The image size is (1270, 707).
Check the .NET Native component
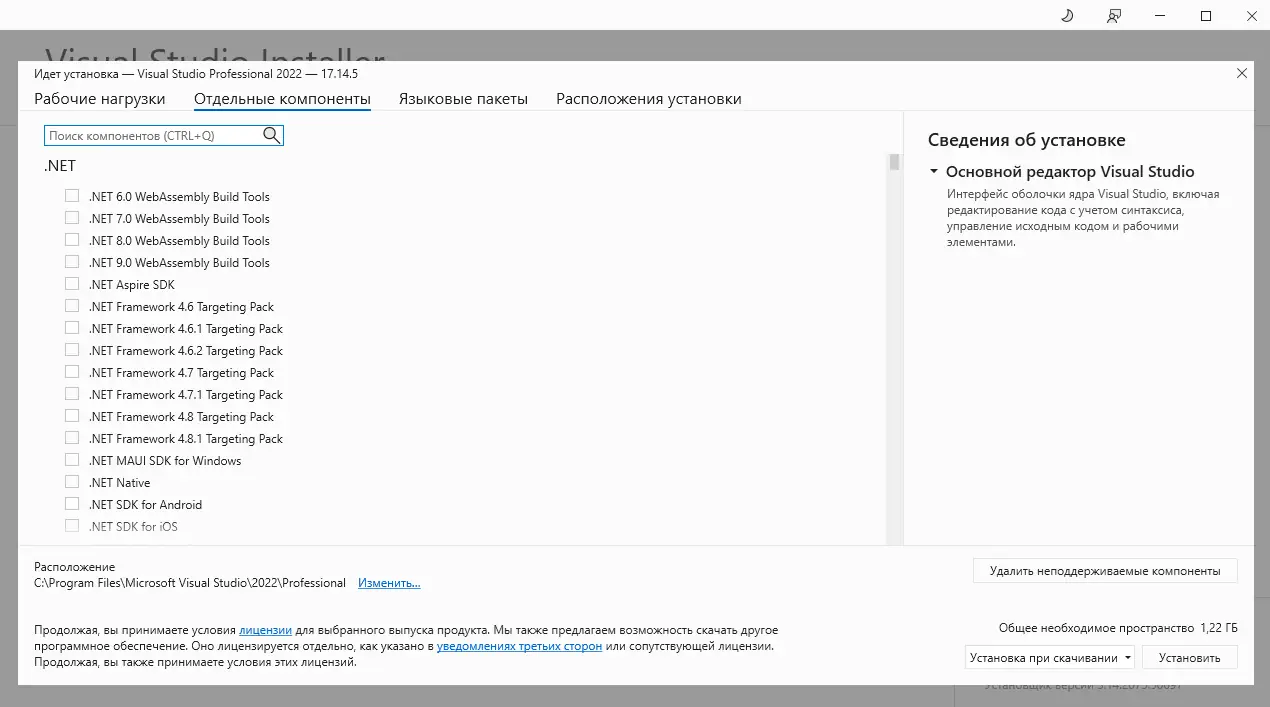click(x=72, y=482)
